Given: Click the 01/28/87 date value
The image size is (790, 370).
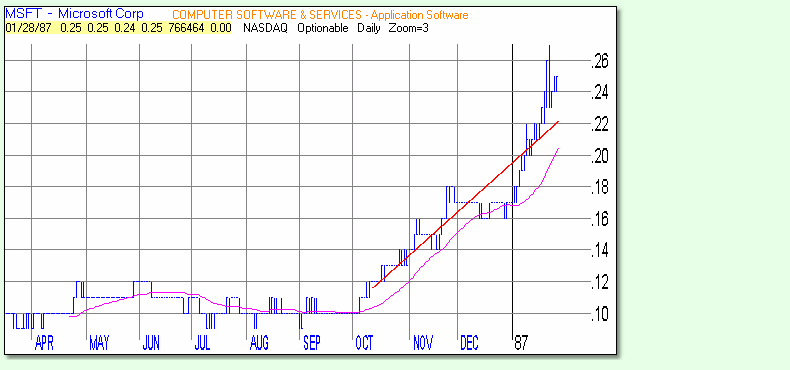Looking at the screenshot, I should pyautogui.click(x=28, y=28).
